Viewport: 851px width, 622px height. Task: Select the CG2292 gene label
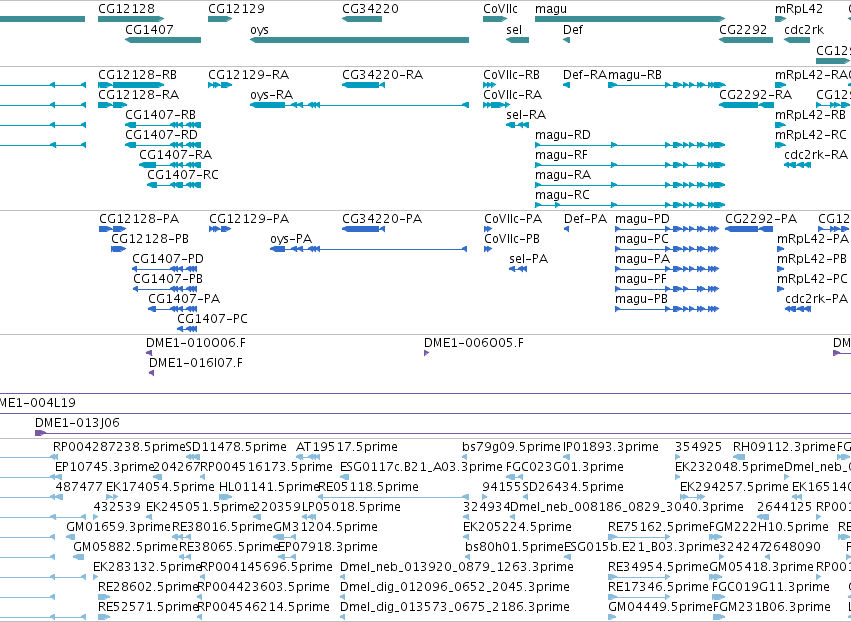(743, 29)
